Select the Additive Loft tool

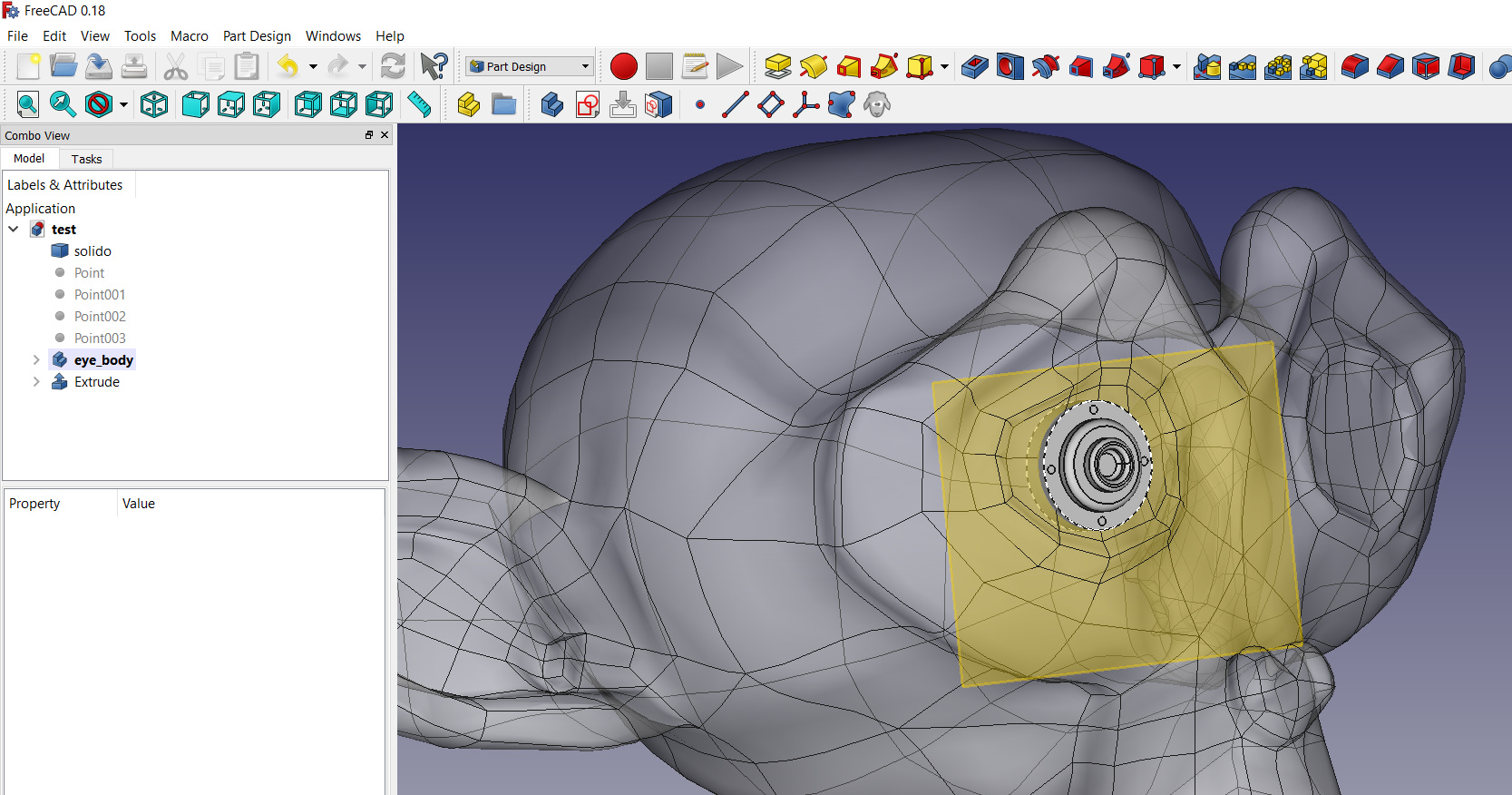click(x=849, y=66)
